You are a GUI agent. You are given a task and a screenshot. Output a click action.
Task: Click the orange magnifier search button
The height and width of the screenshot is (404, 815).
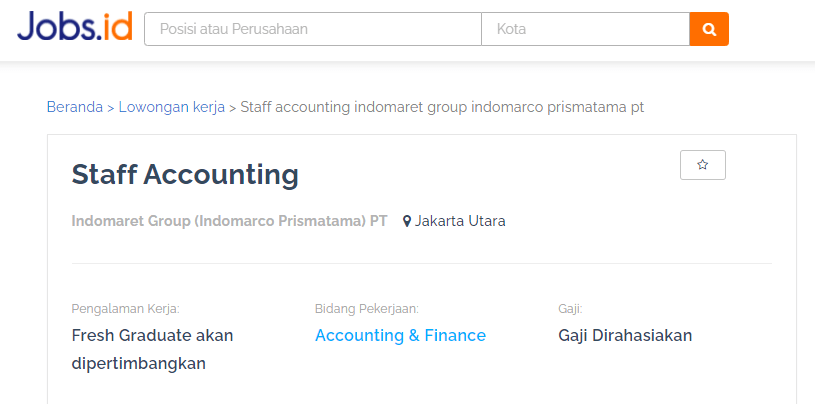point(709,29)
